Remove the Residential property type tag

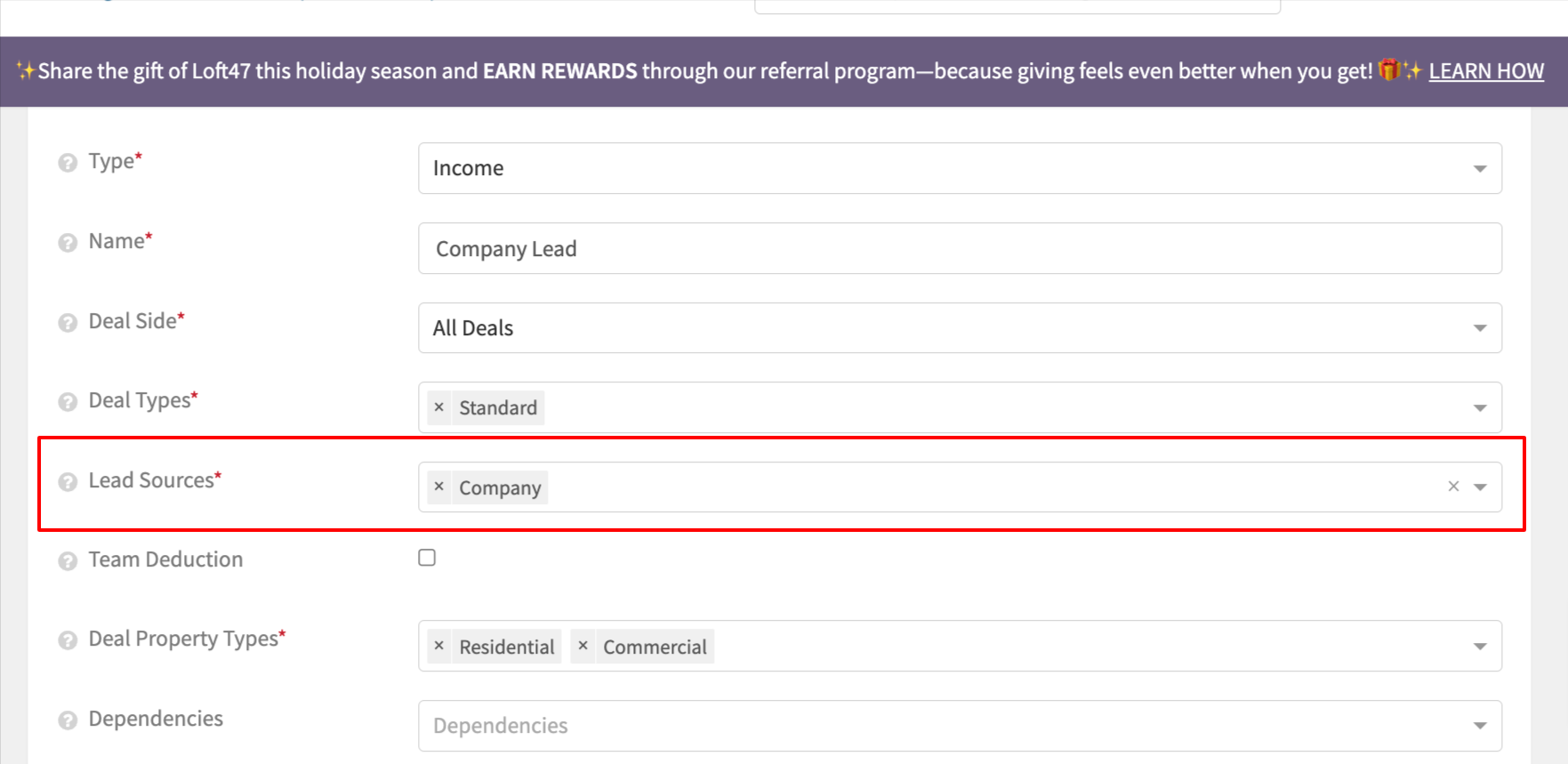tap(438, 646)
